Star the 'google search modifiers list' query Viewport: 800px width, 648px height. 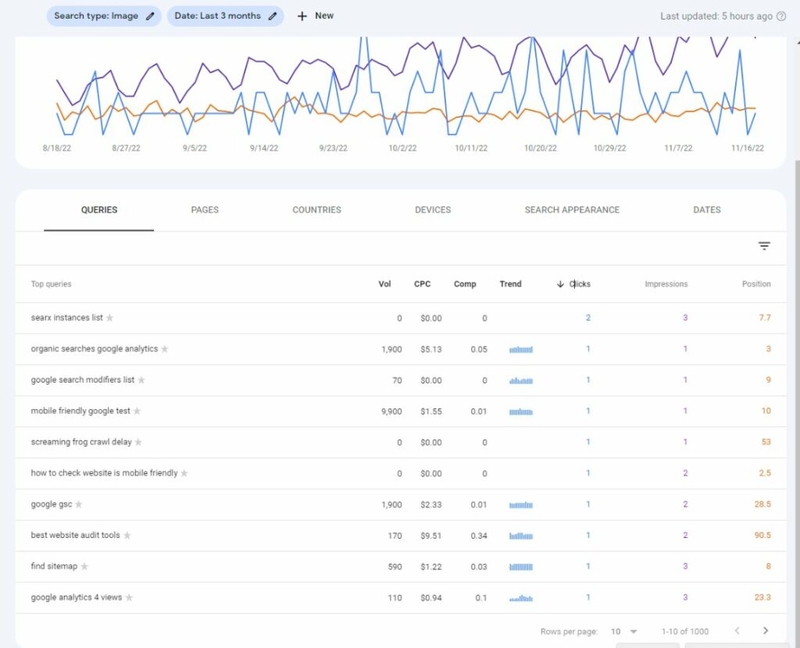click(141, 380)
